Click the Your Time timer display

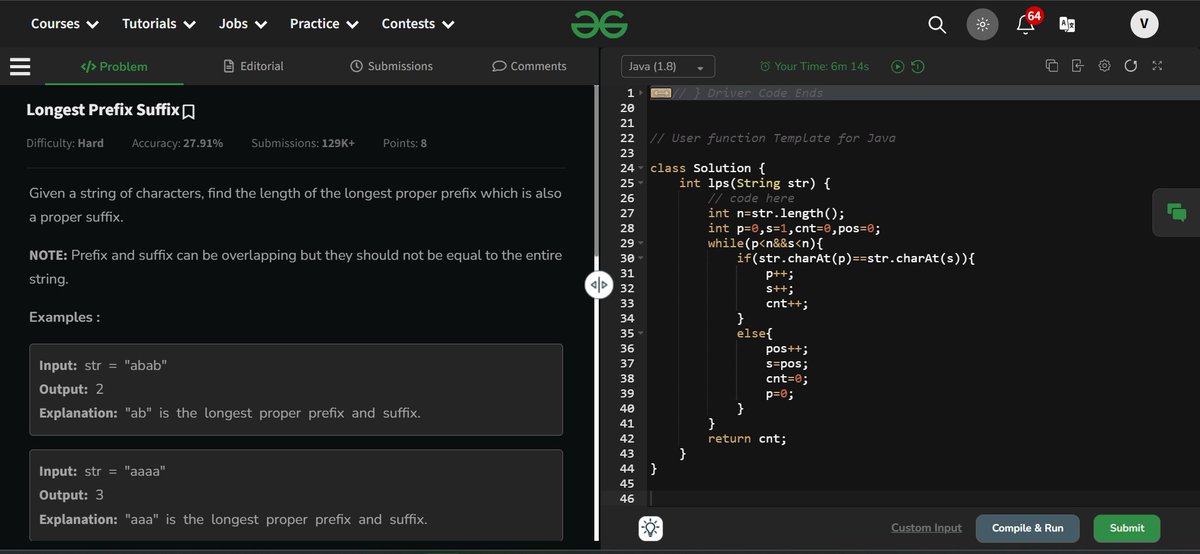814,66
